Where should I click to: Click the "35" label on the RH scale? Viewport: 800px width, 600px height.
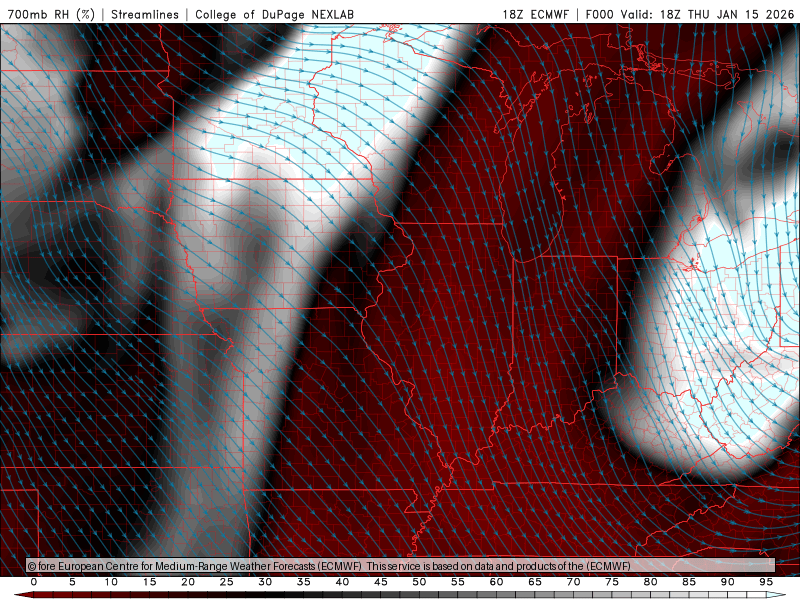coord(304,582)
